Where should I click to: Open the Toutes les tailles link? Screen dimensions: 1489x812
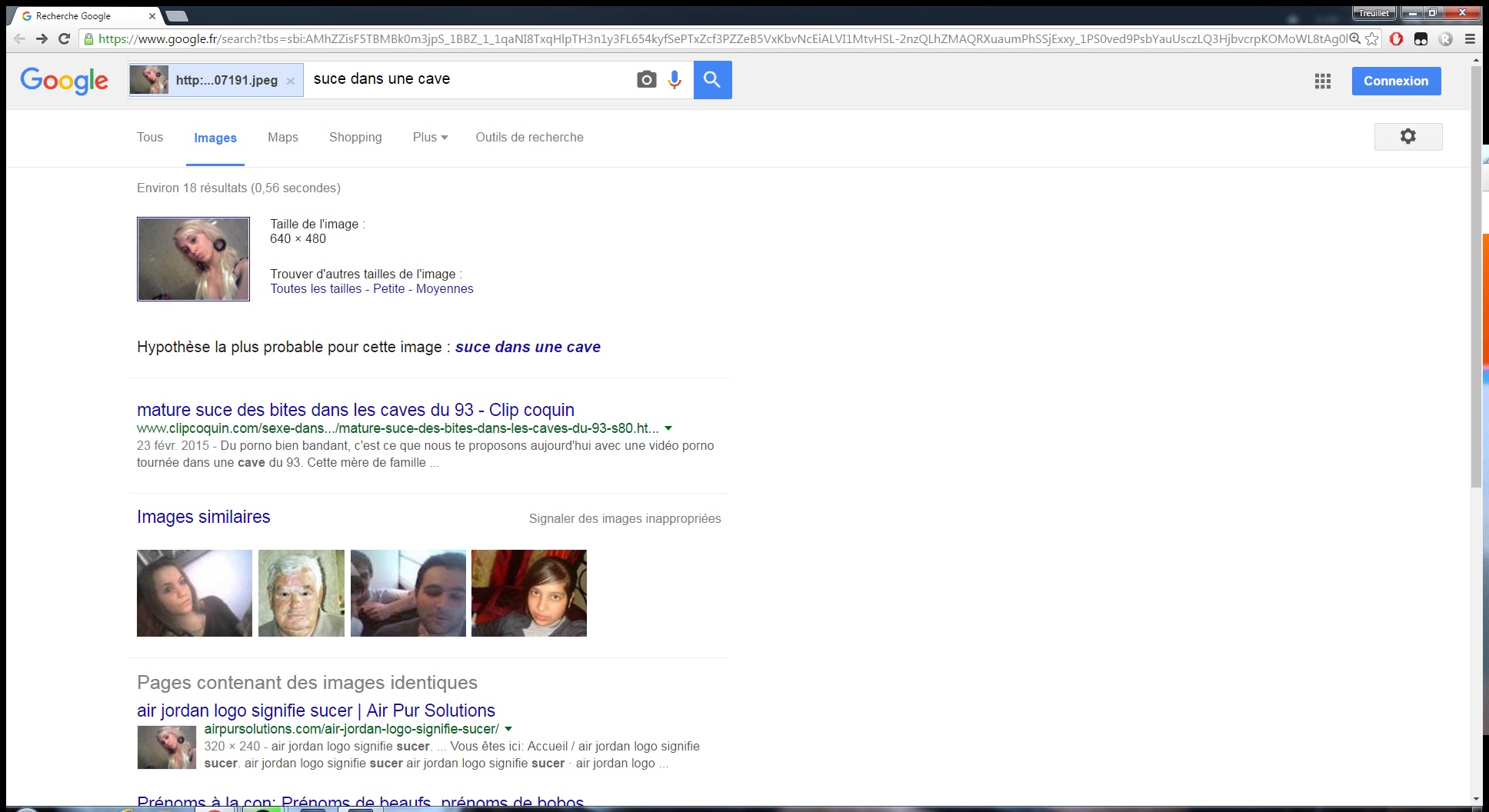[x=315, y=289]
